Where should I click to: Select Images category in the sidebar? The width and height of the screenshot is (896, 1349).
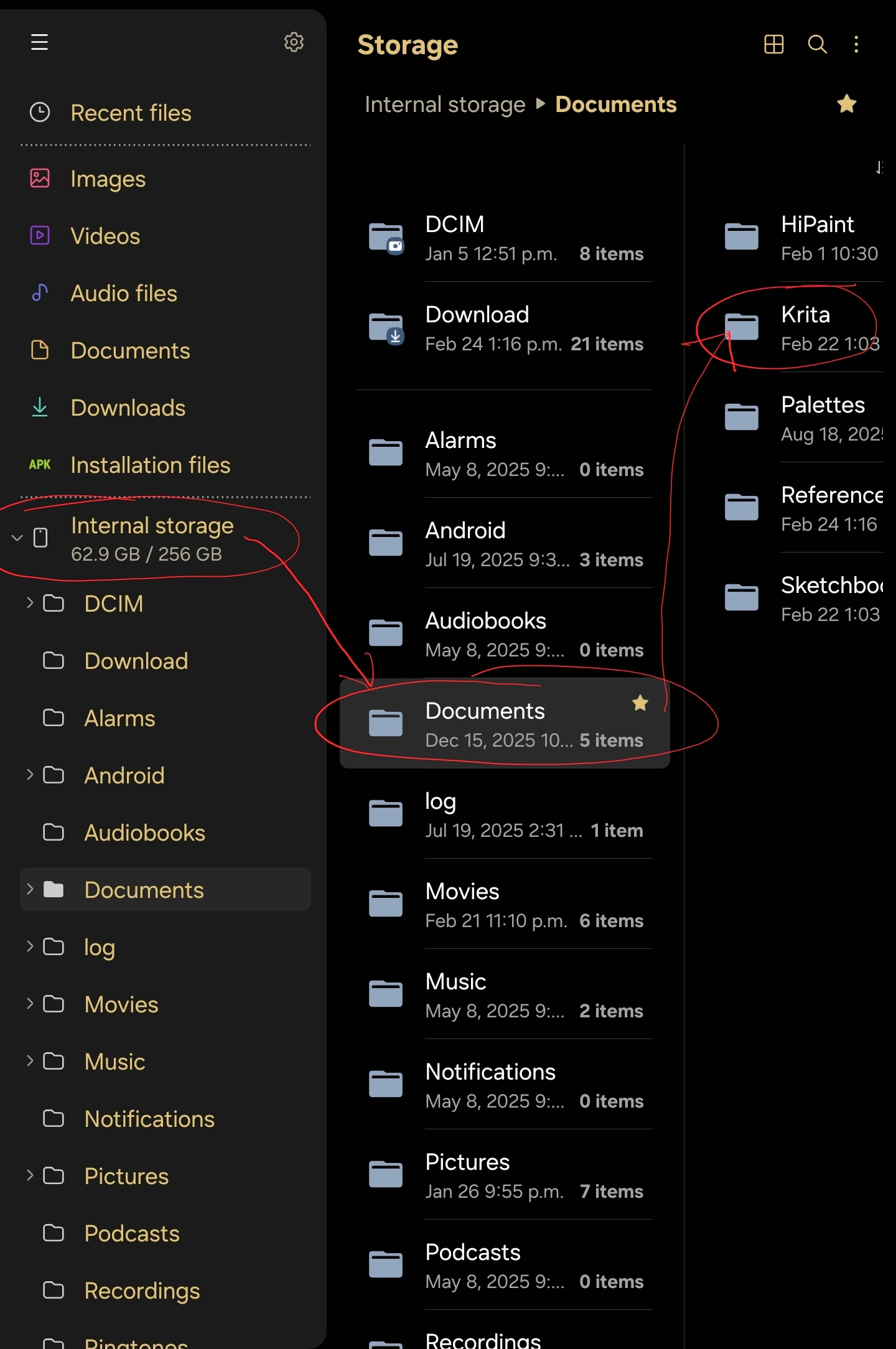108,179
